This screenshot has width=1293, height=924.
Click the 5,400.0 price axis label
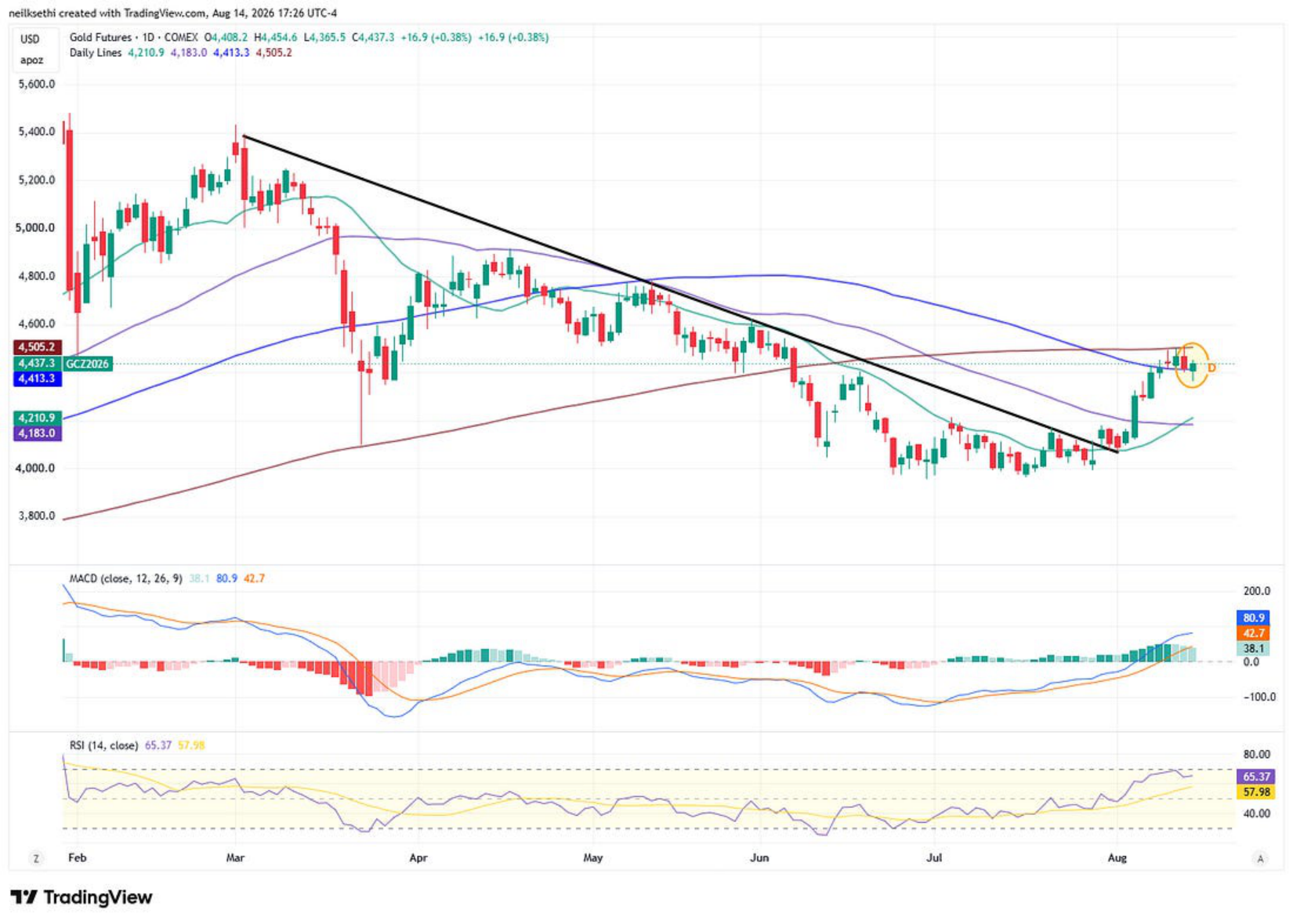[x=36, y=132]
